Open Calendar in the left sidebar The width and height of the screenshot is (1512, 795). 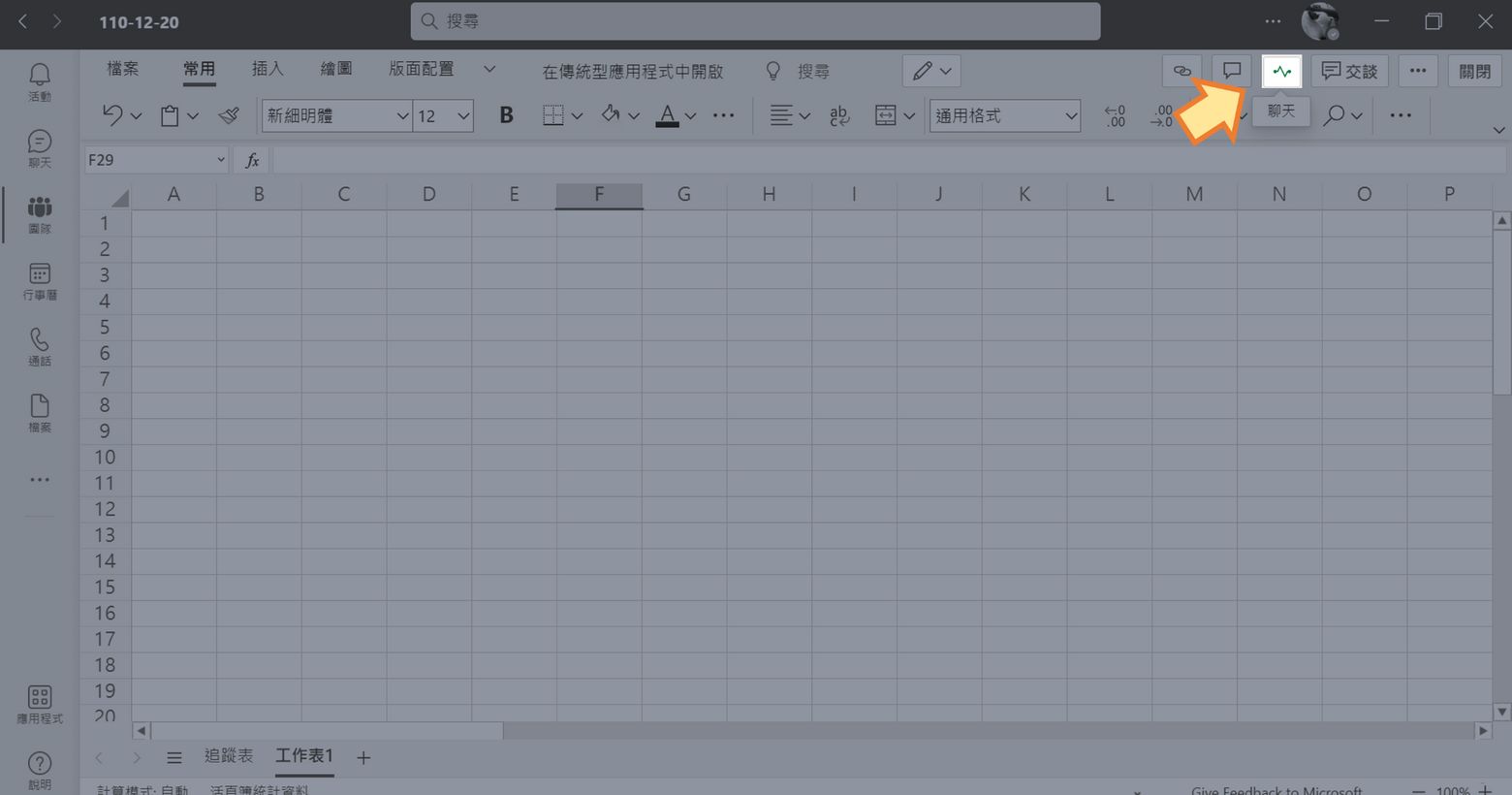[40, 280]
